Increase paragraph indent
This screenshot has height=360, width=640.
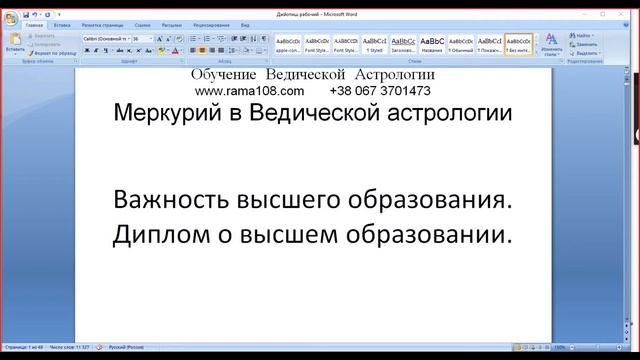(x=244, y=39)
